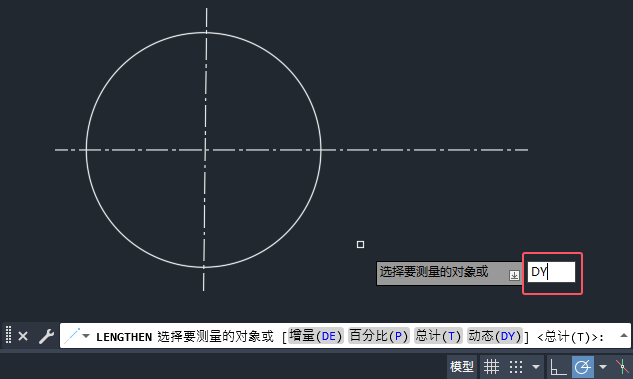Disable the highlighted polar tracking icon

click(583, 367)
